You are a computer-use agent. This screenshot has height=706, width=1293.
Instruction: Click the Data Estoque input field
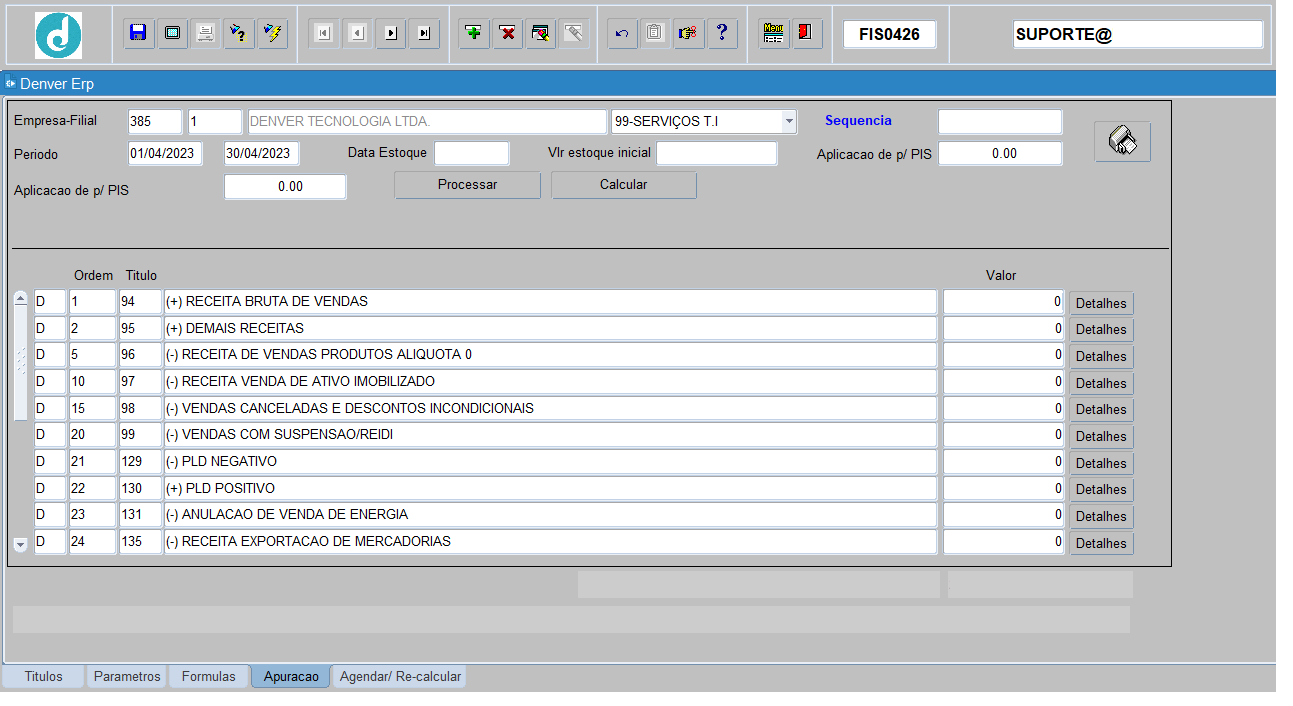[x=471, y=153]
